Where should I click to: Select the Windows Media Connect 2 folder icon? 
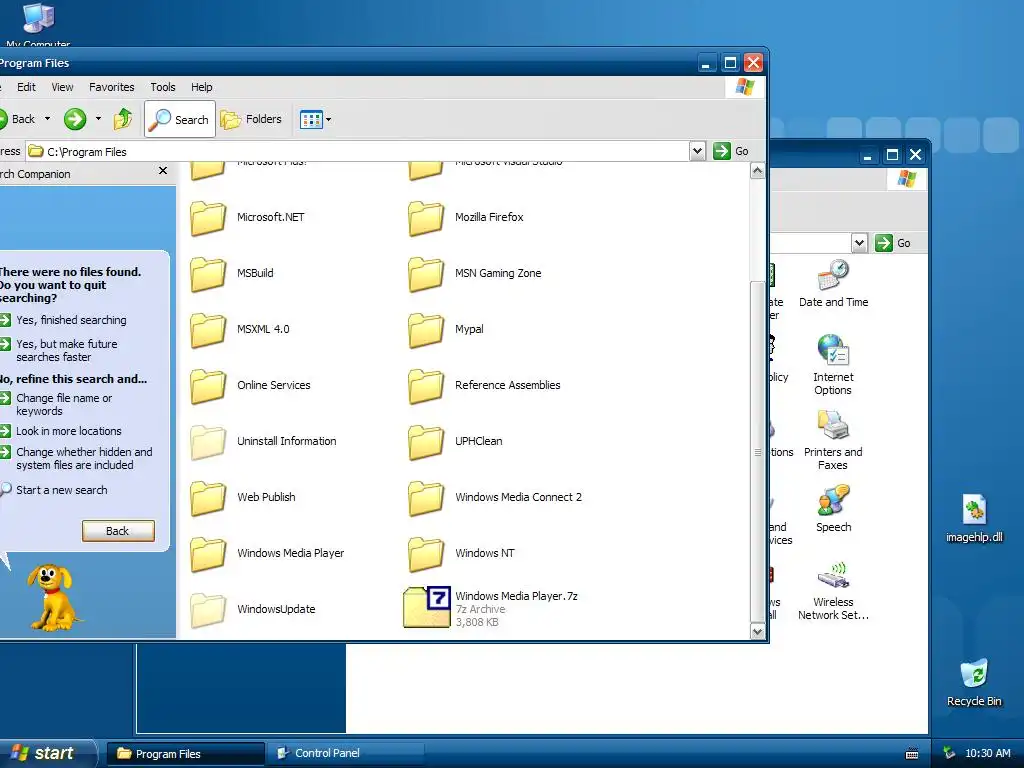[x=426, y=498]
